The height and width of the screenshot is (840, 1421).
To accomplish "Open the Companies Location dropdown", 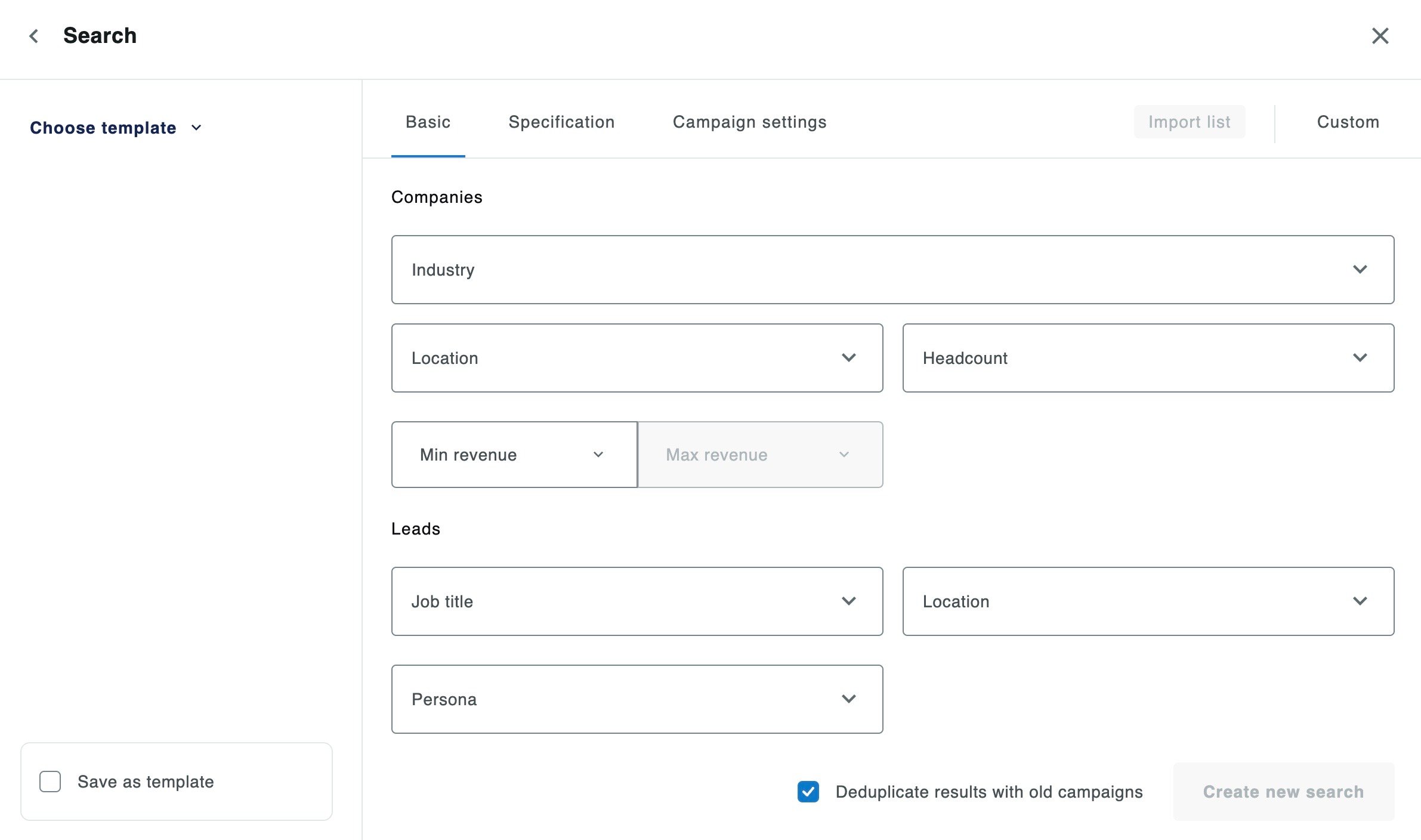I will pyautogui.click(x=637, y=358).
